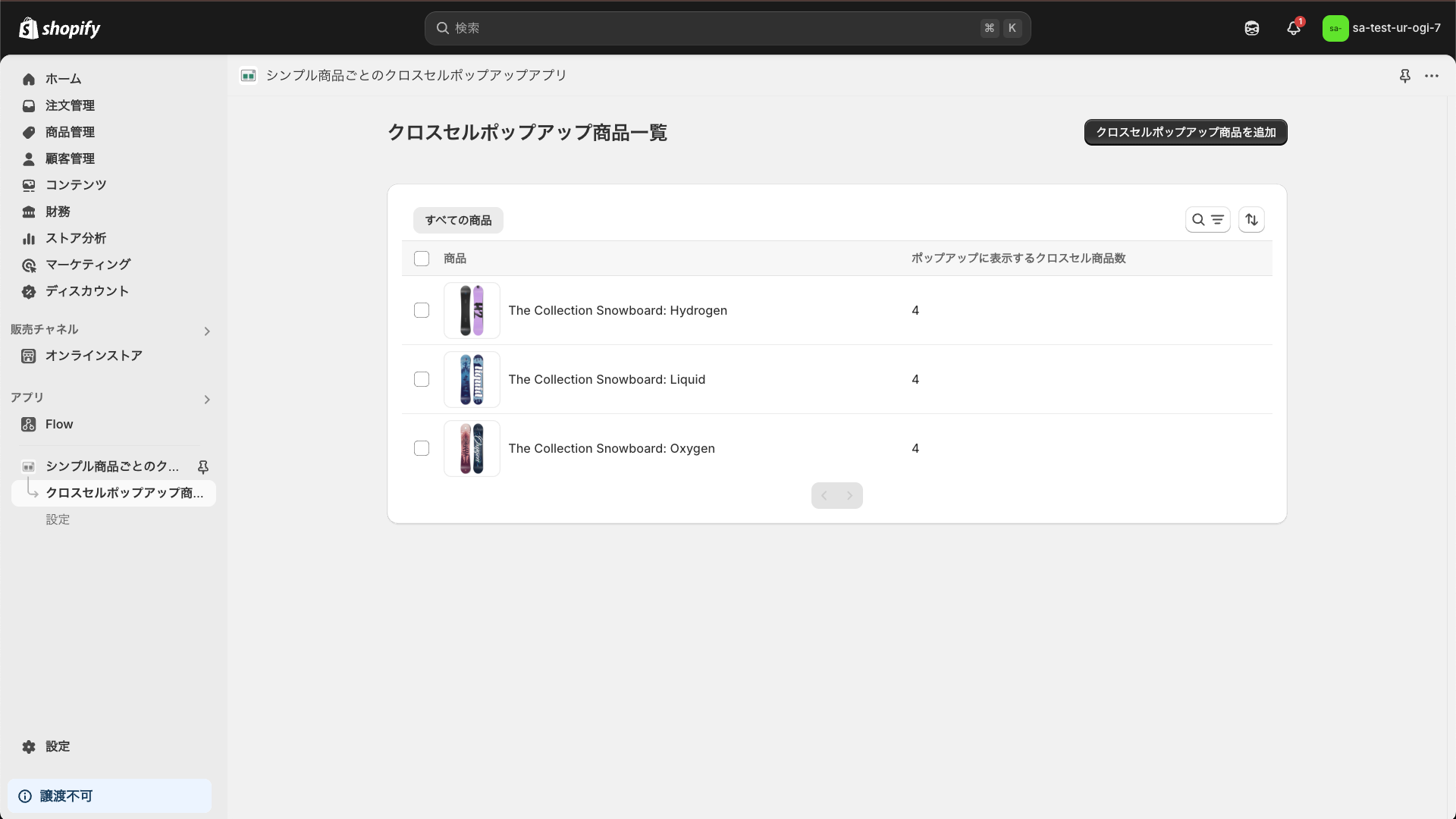Screen dimensions: 1456x819
Task: Check the Hydrogen snowboard row checkbox
Action: click(422, 310)
